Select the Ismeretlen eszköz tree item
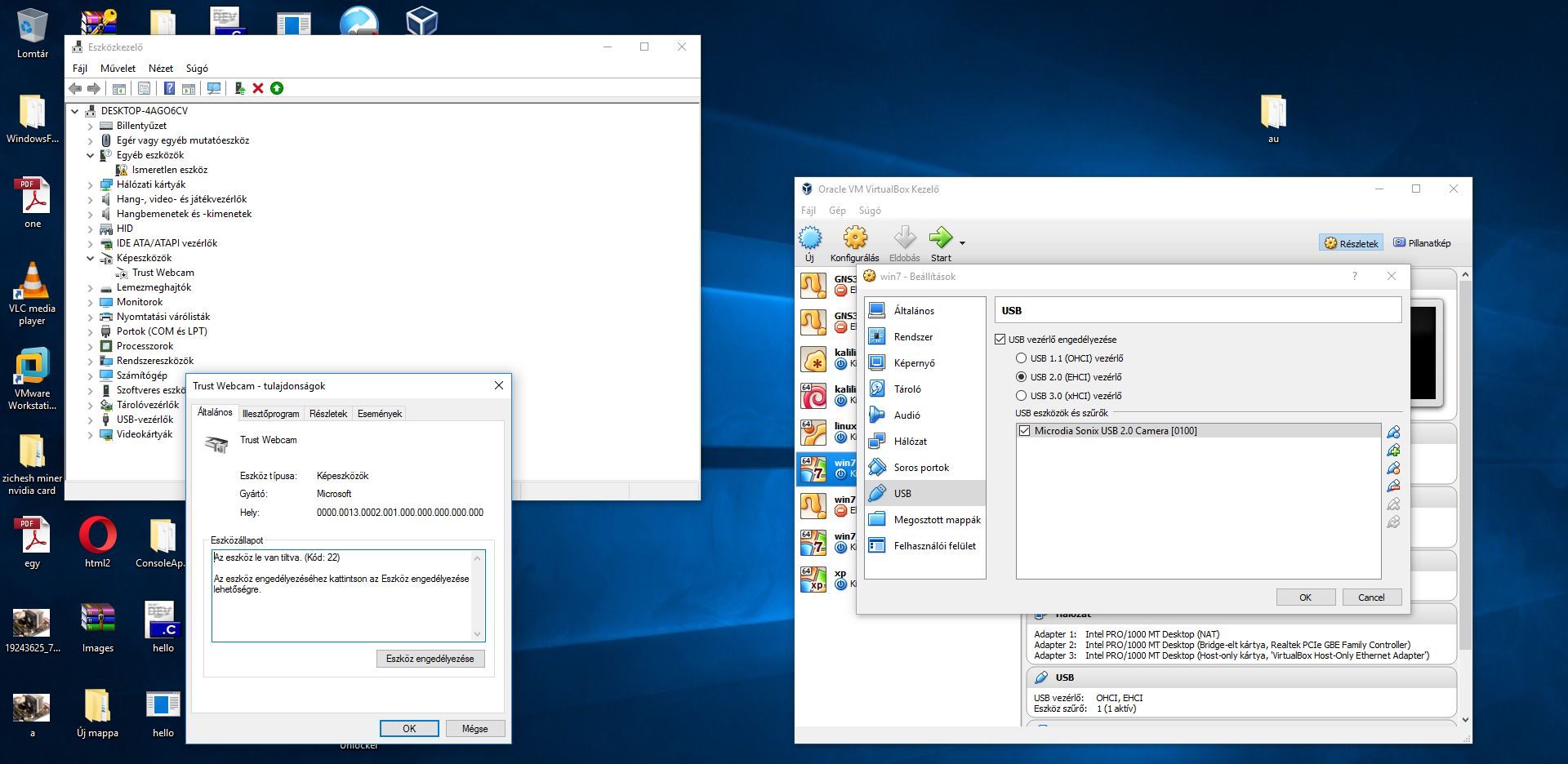Image resolution: width=1568 pixels, height=764 pixels. tap(170, 170)
